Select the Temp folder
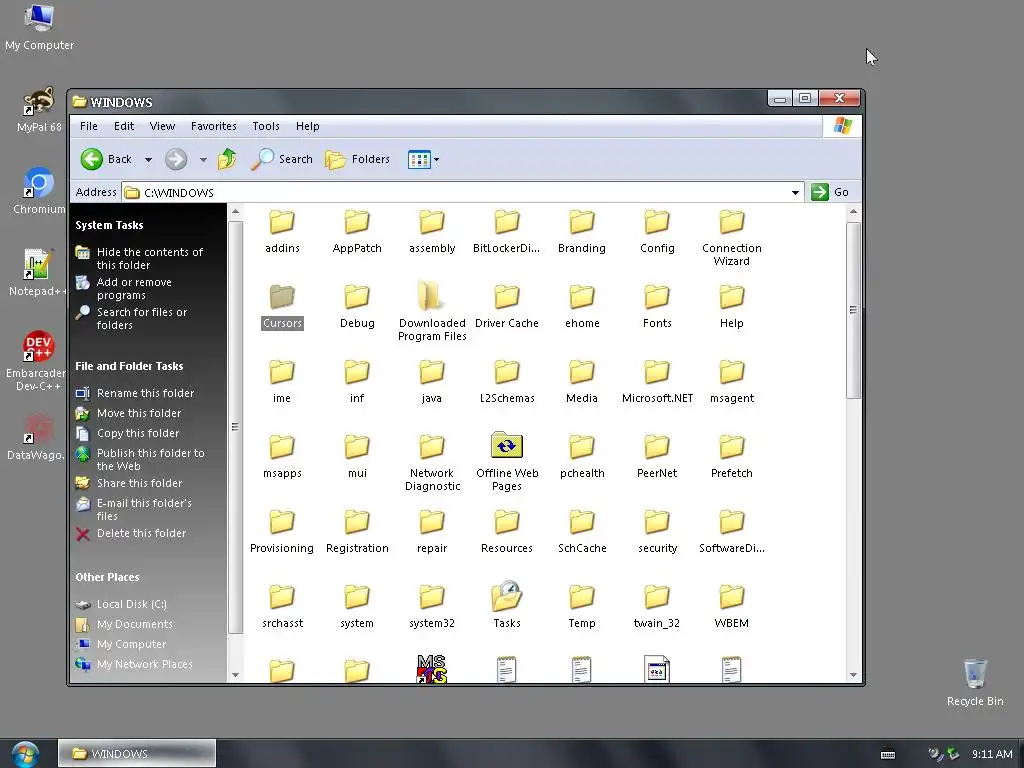The width and height of the screenshot is (1024, 768). (582, 606)
